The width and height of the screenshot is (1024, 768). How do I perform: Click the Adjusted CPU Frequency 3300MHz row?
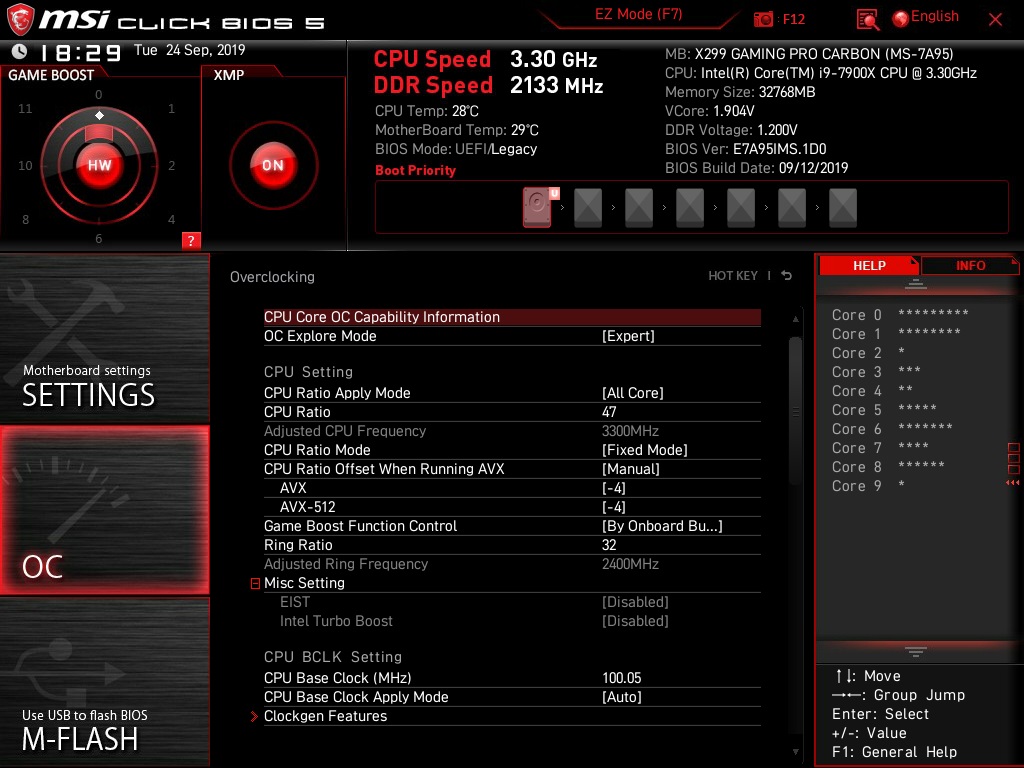[x=512, y=431]
